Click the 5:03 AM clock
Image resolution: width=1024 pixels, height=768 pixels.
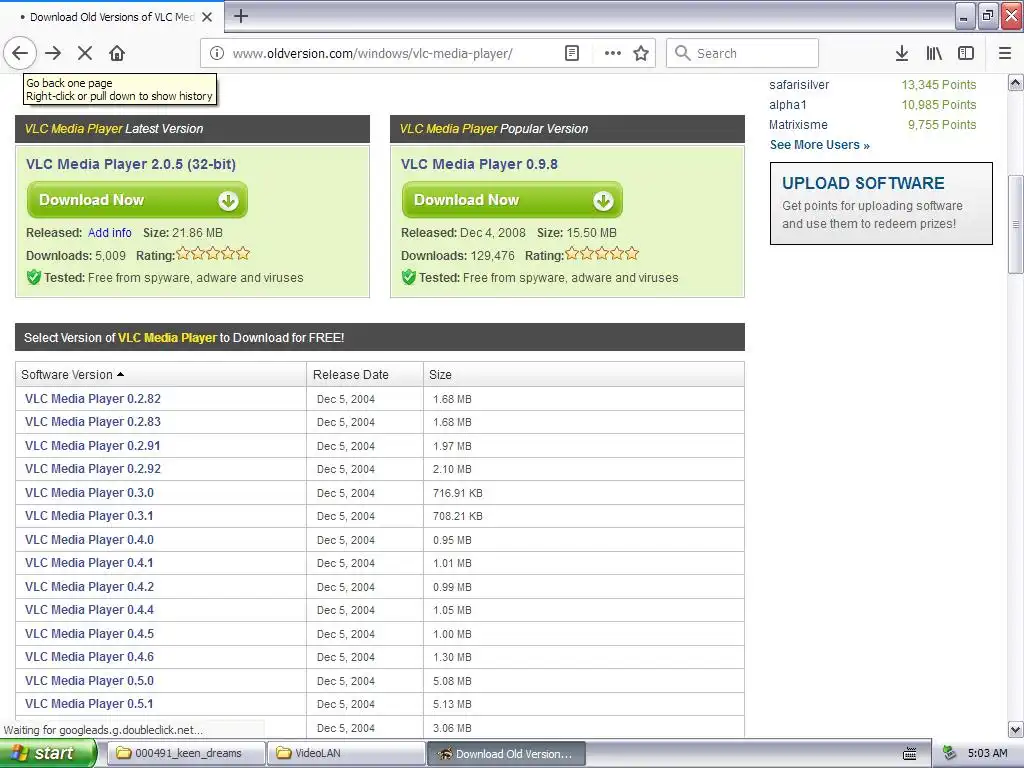tap(987, 753)
